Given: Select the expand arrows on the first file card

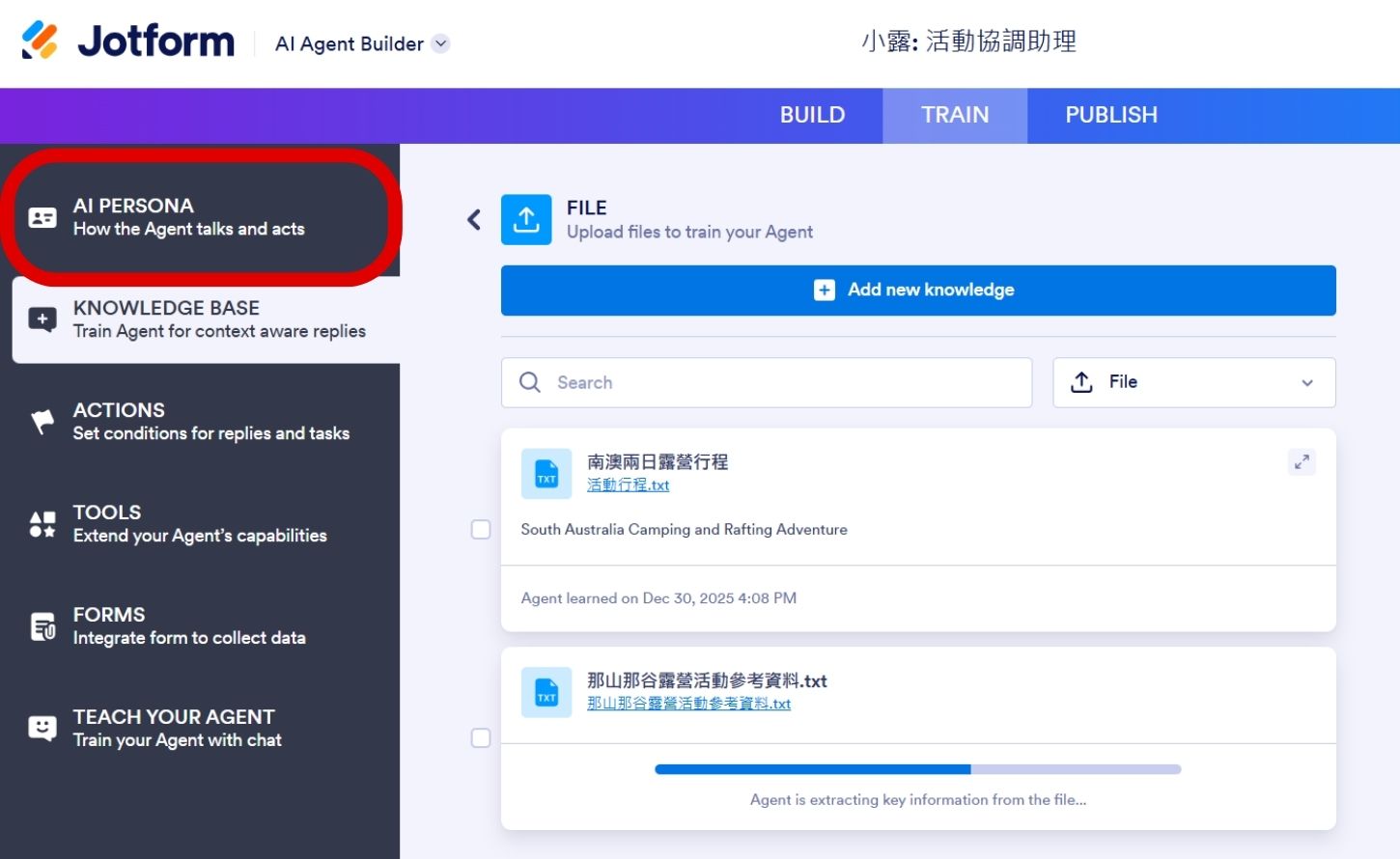Looking at the screenshot, I should tap(1302, 462).
